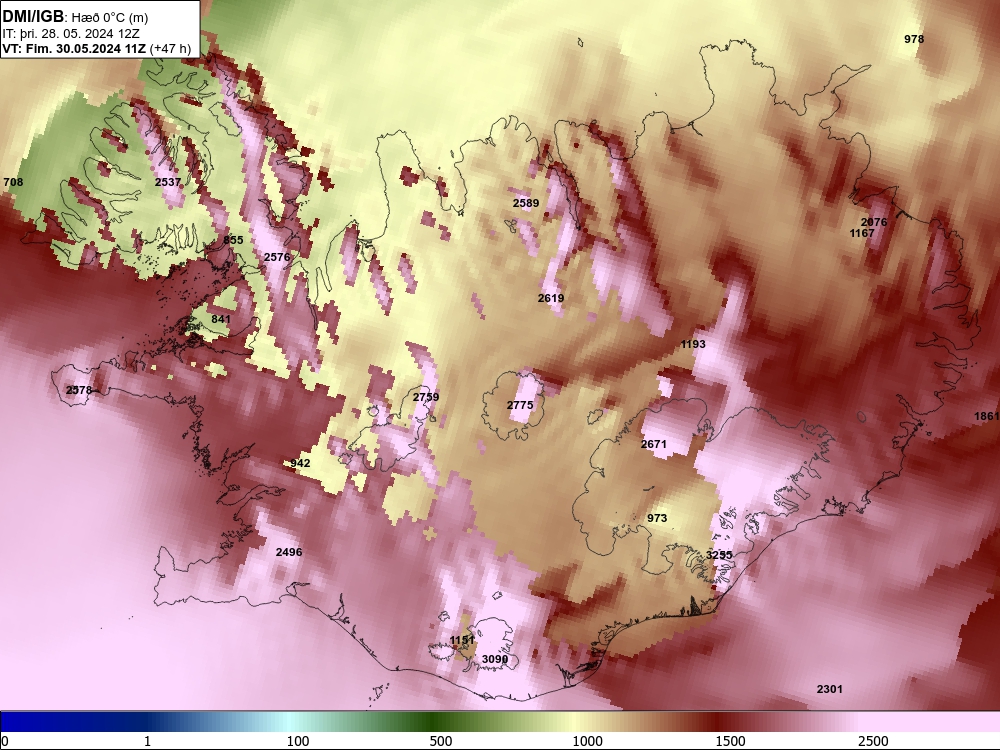Click the DMI/IGB title text
1000x750 pixels.
[x=33, y=17]
